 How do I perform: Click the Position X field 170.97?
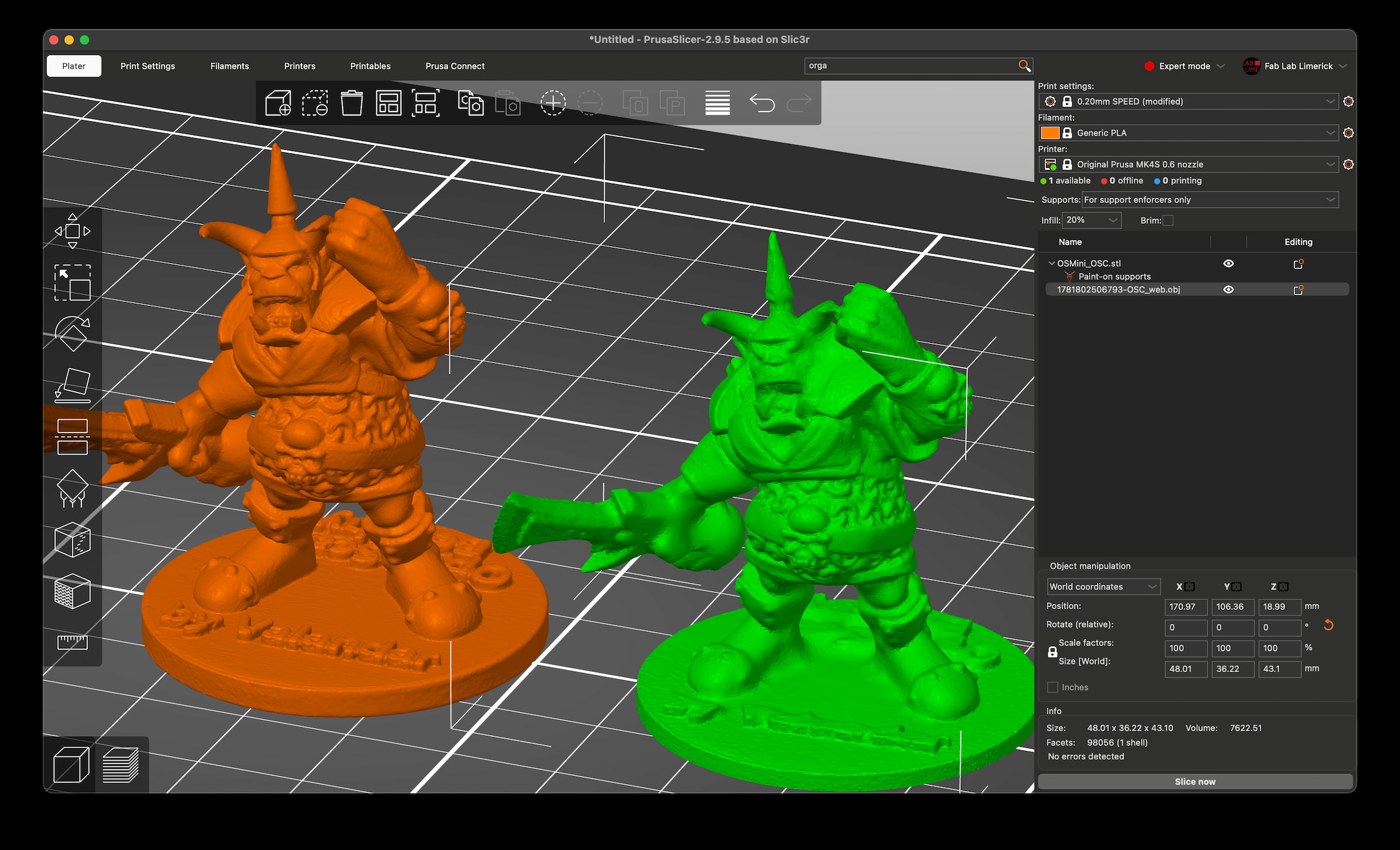coord(1186,607)
